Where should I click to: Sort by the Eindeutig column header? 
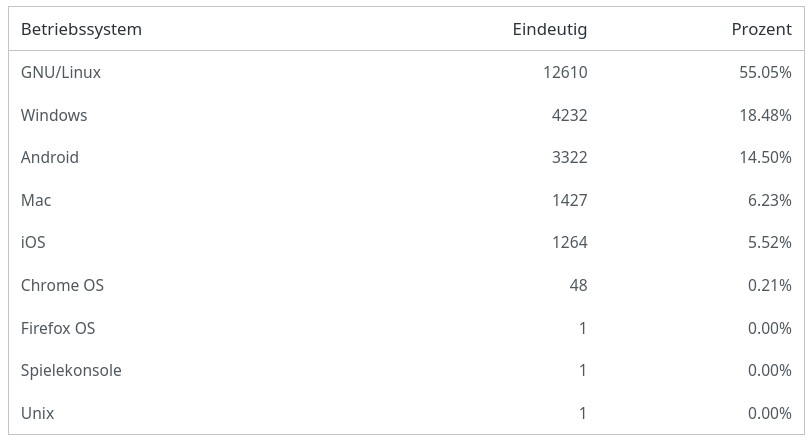(549, 29)
